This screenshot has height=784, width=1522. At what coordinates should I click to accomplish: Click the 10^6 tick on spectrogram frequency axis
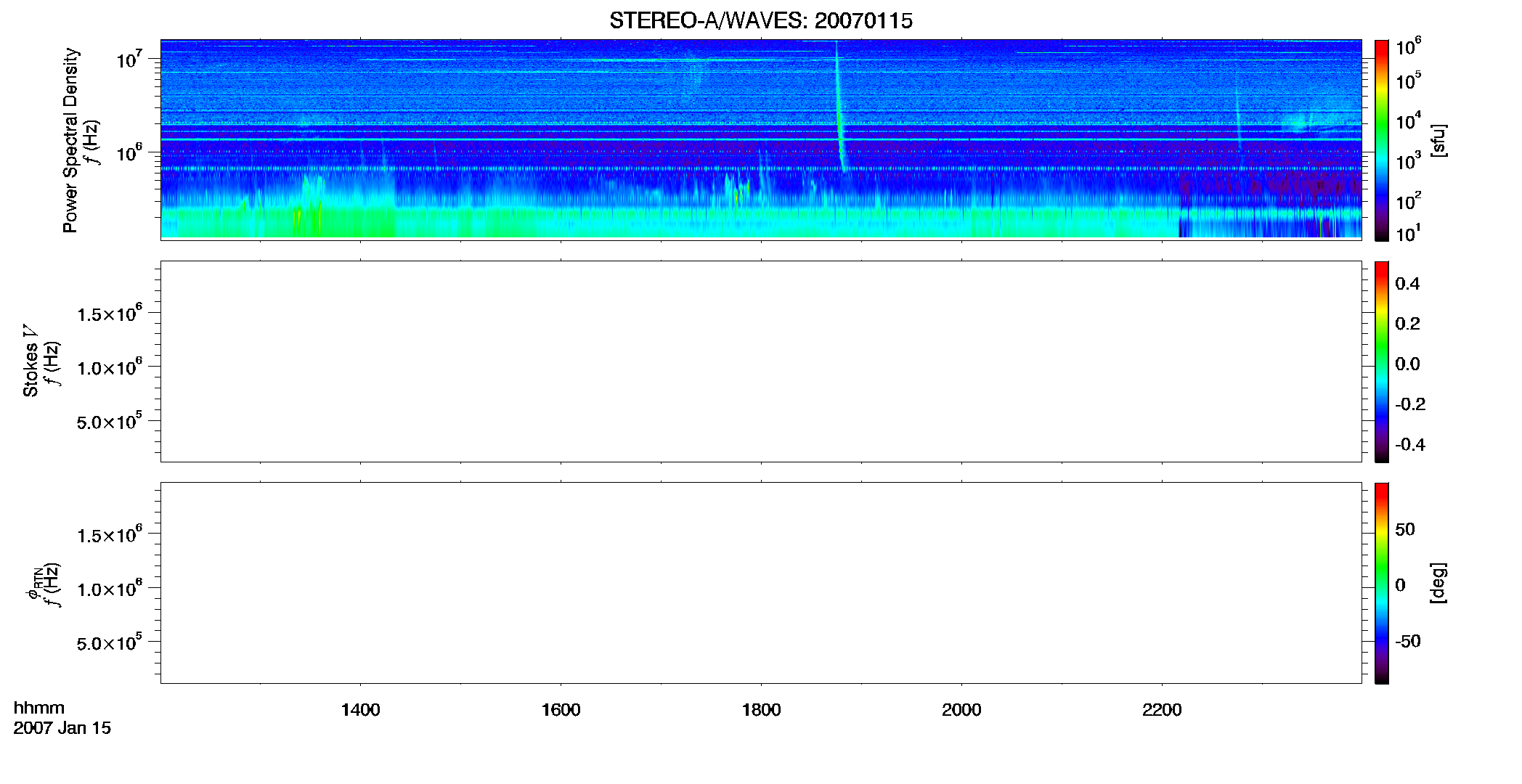point(130,152)
